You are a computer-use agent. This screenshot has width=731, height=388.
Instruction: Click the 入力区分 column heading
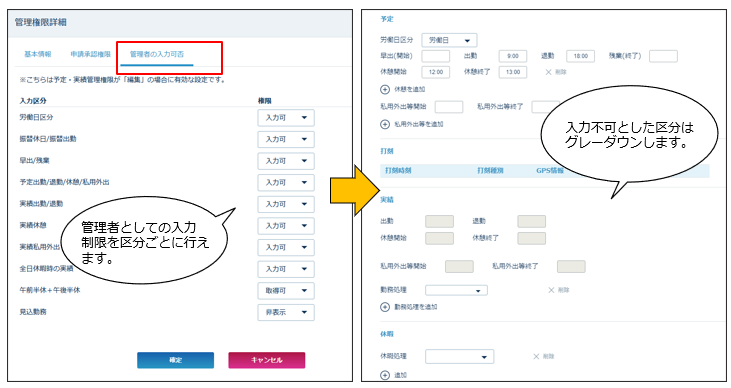pos(33,101)
